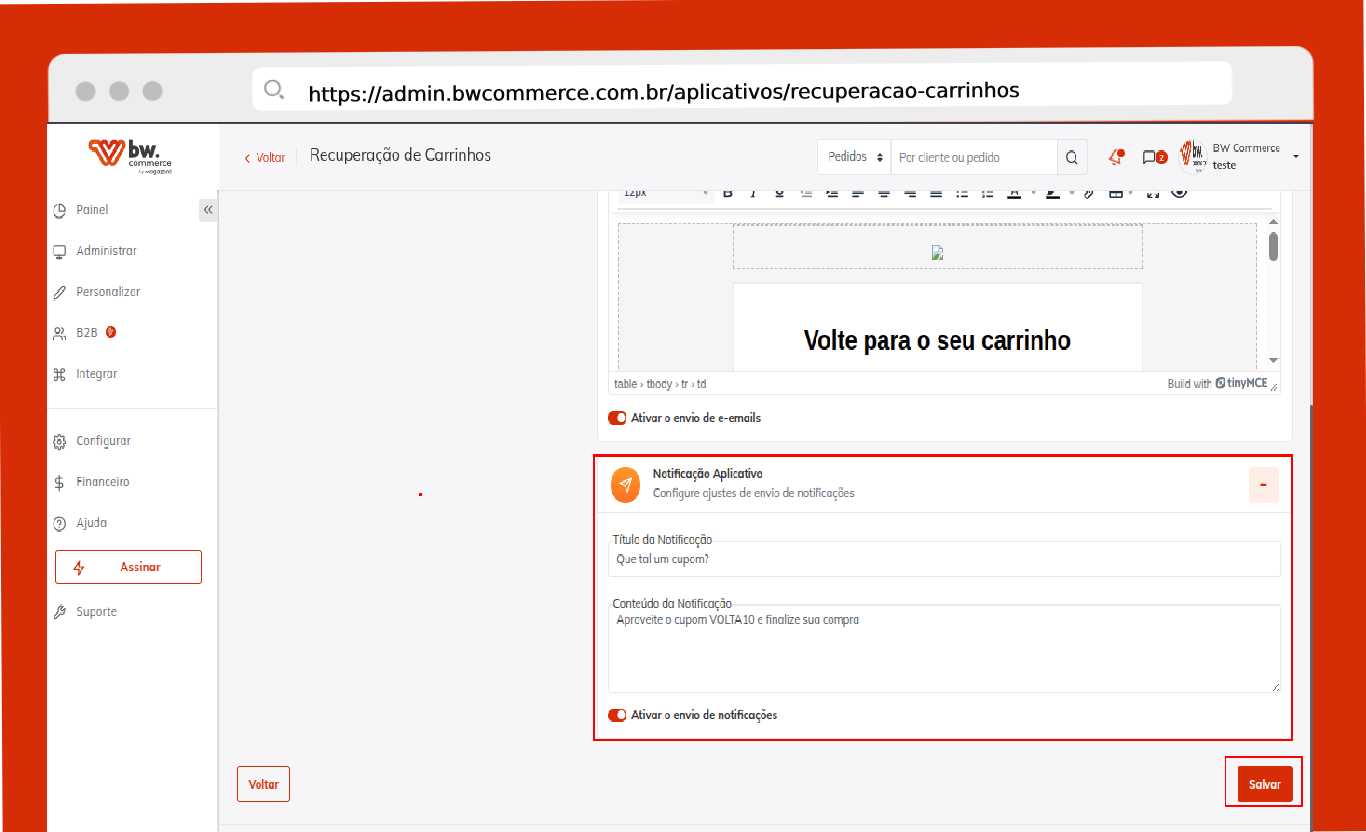The image size is (1366, 832).
Task: Click the Conteúdo da Notificação textarea
Action: pyautogui.click(x=944, y=648)
